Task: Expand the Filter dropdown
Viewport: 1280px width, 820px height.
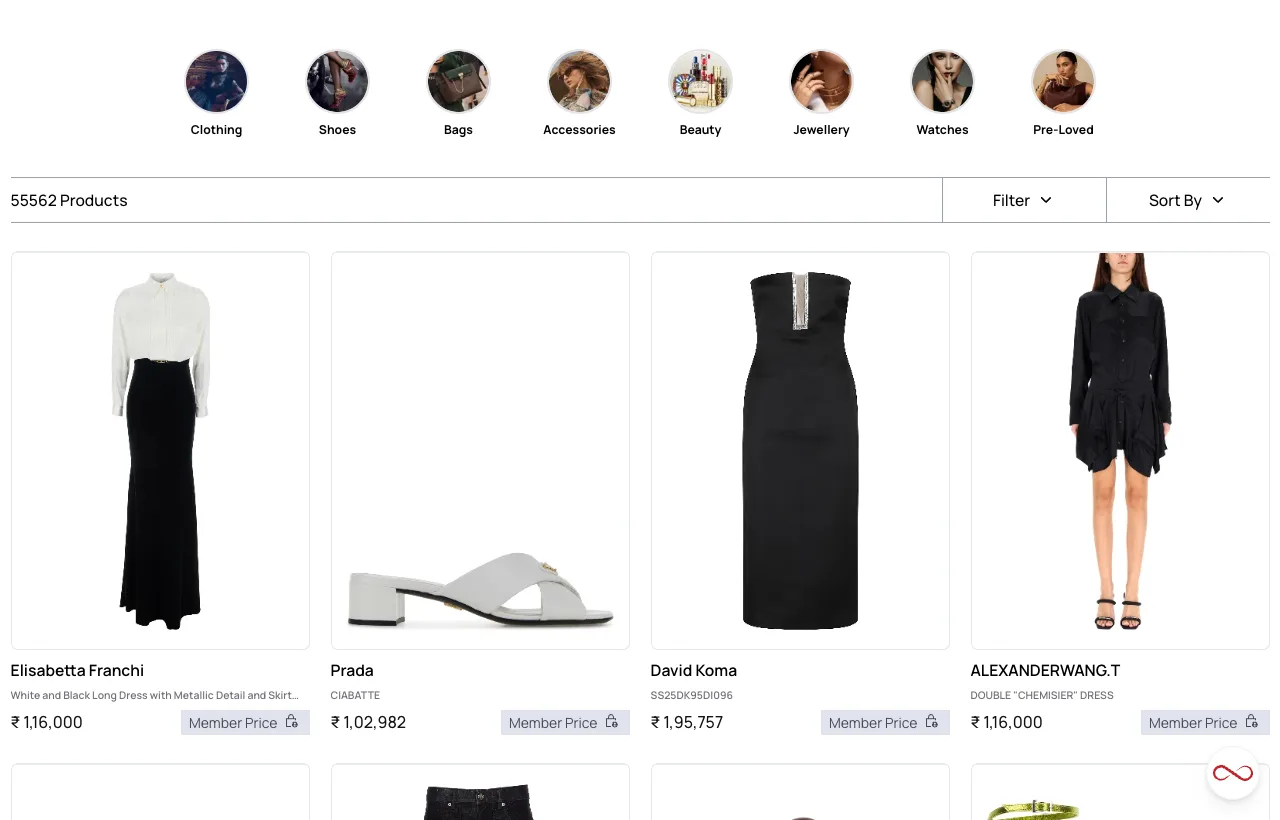Action: [1024, 200]
